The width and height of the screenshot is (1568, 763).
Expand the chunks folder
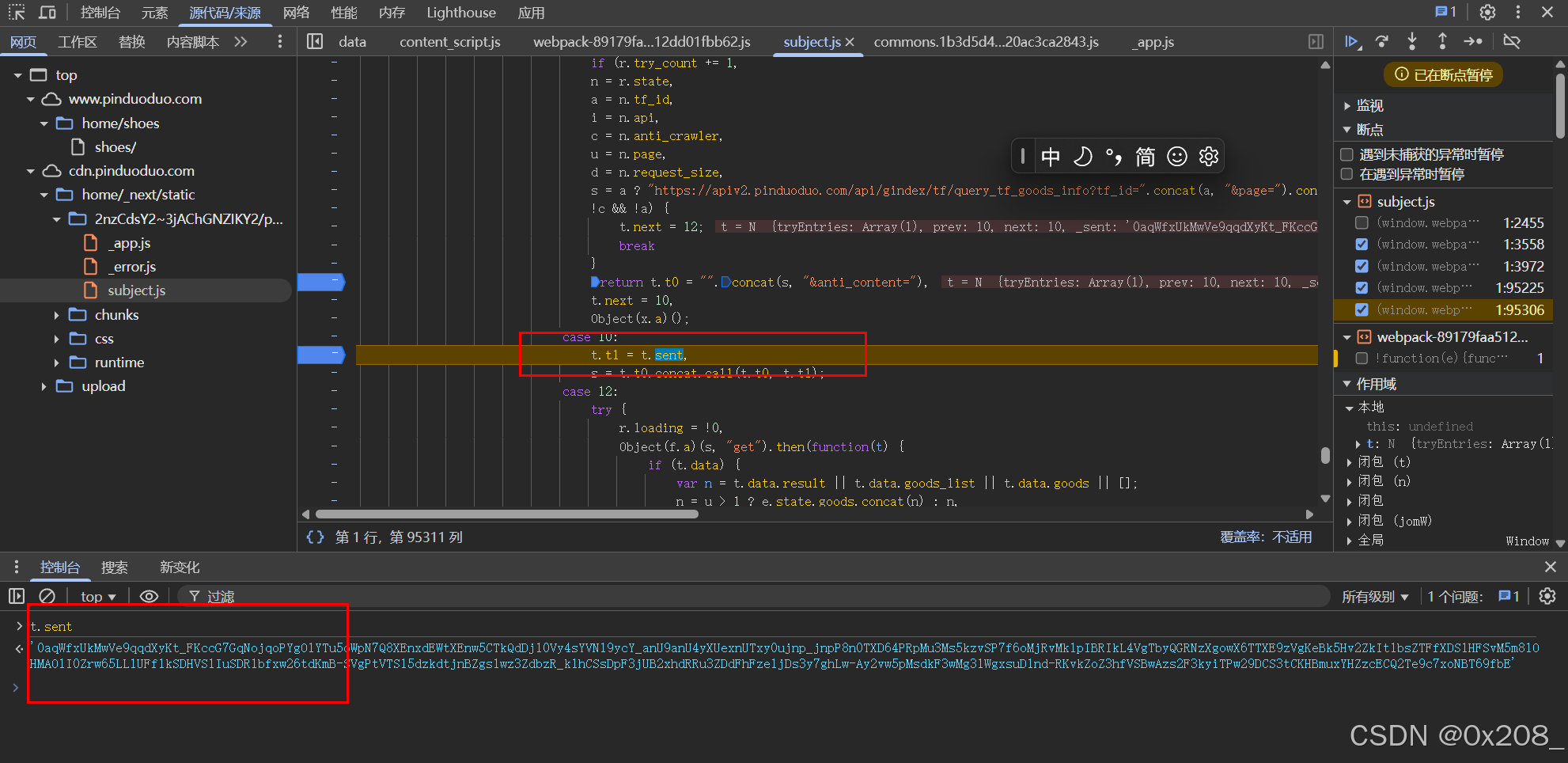pyautogui.click(x=56, y=315)
